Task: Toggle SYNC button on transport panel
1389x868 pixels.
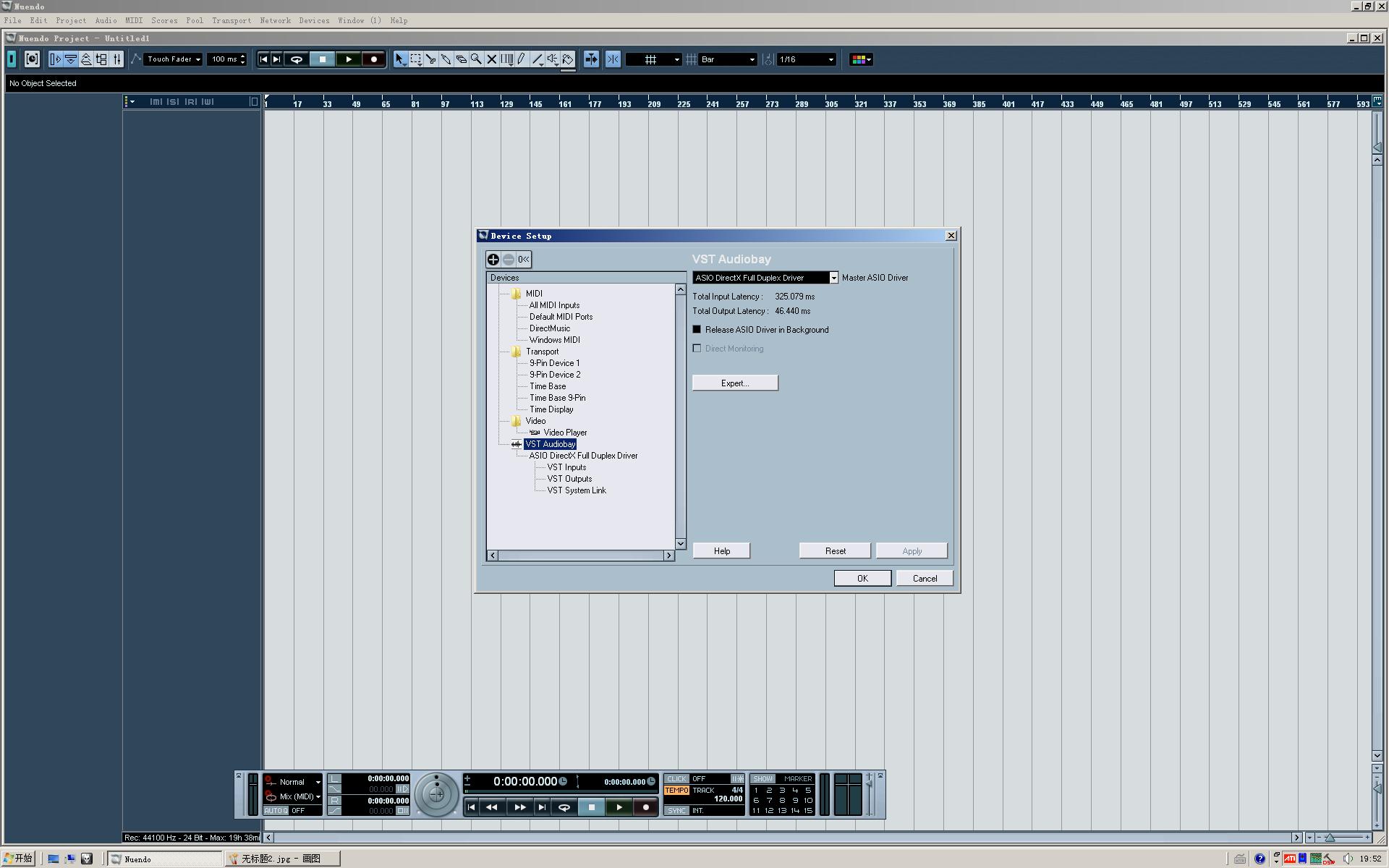Action: tap(676, 811)
